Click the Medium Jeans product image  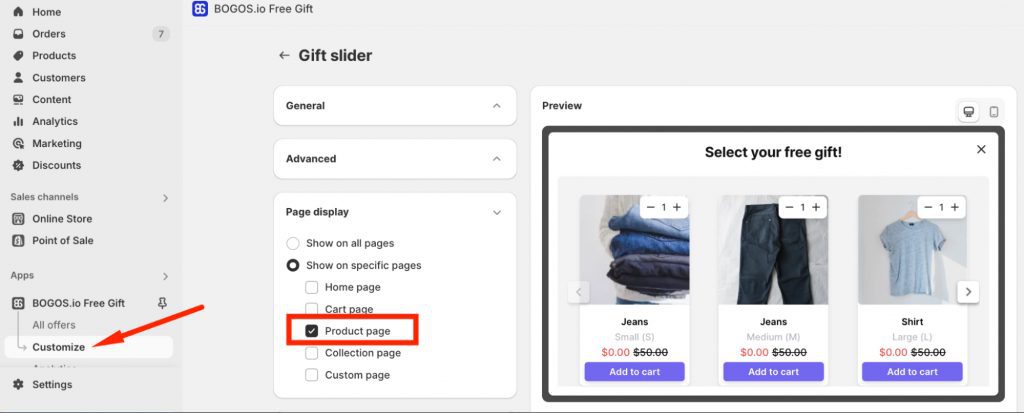[773, 250]
